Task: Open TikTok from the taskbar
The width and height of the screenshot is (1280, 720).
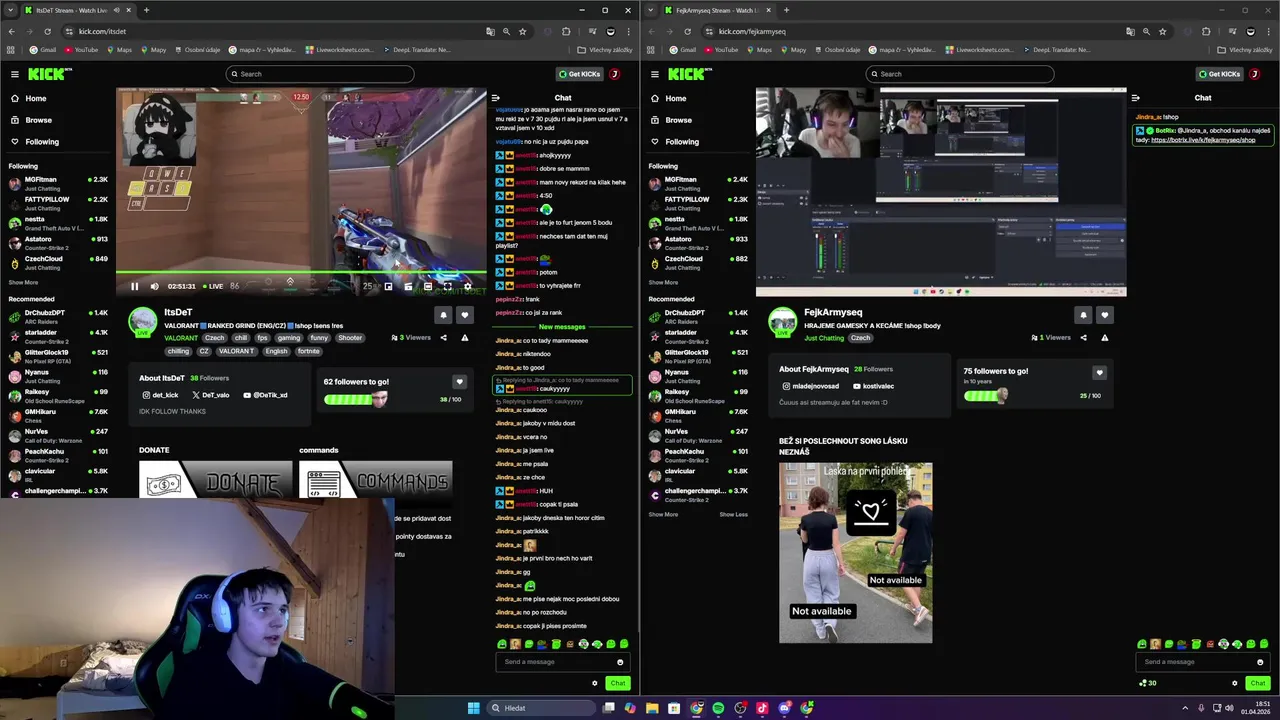Action: 762,708
